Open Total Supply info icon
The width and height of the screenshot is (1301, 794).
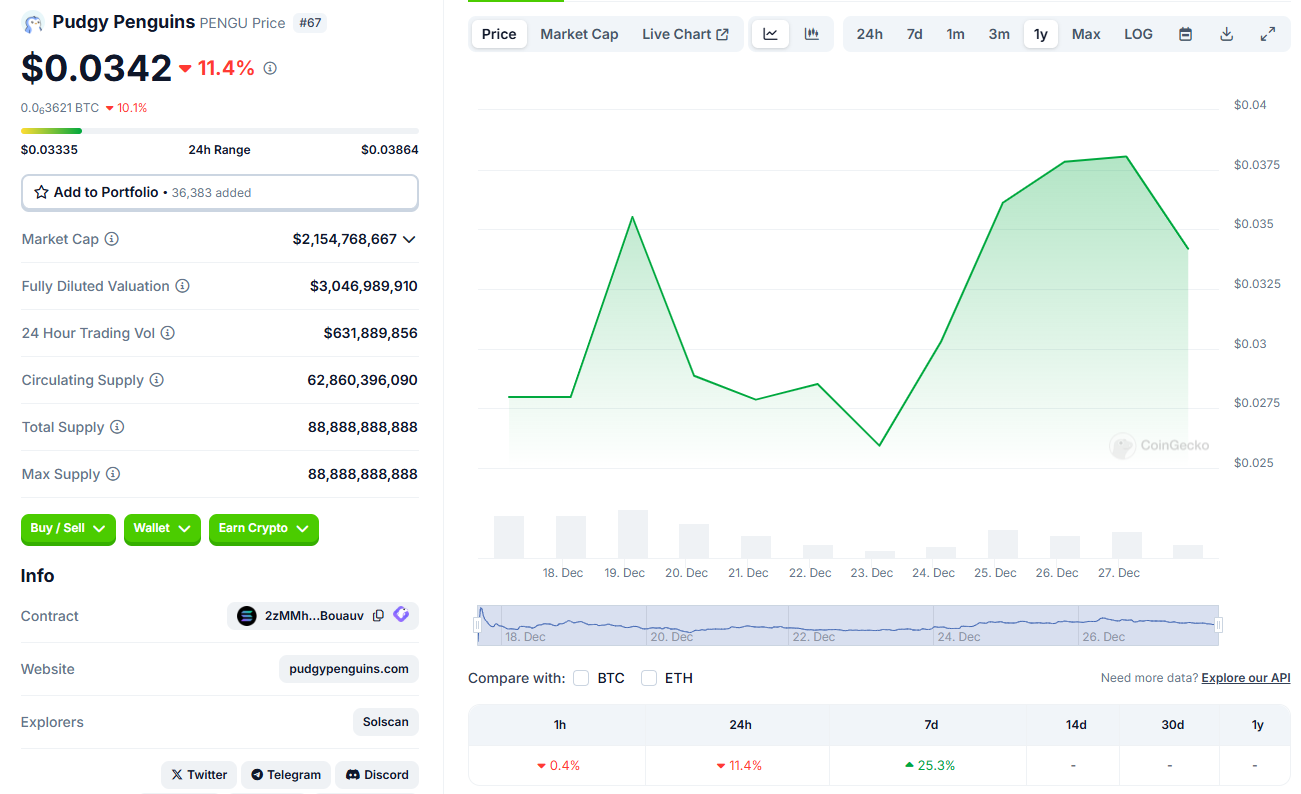(117, 427)
